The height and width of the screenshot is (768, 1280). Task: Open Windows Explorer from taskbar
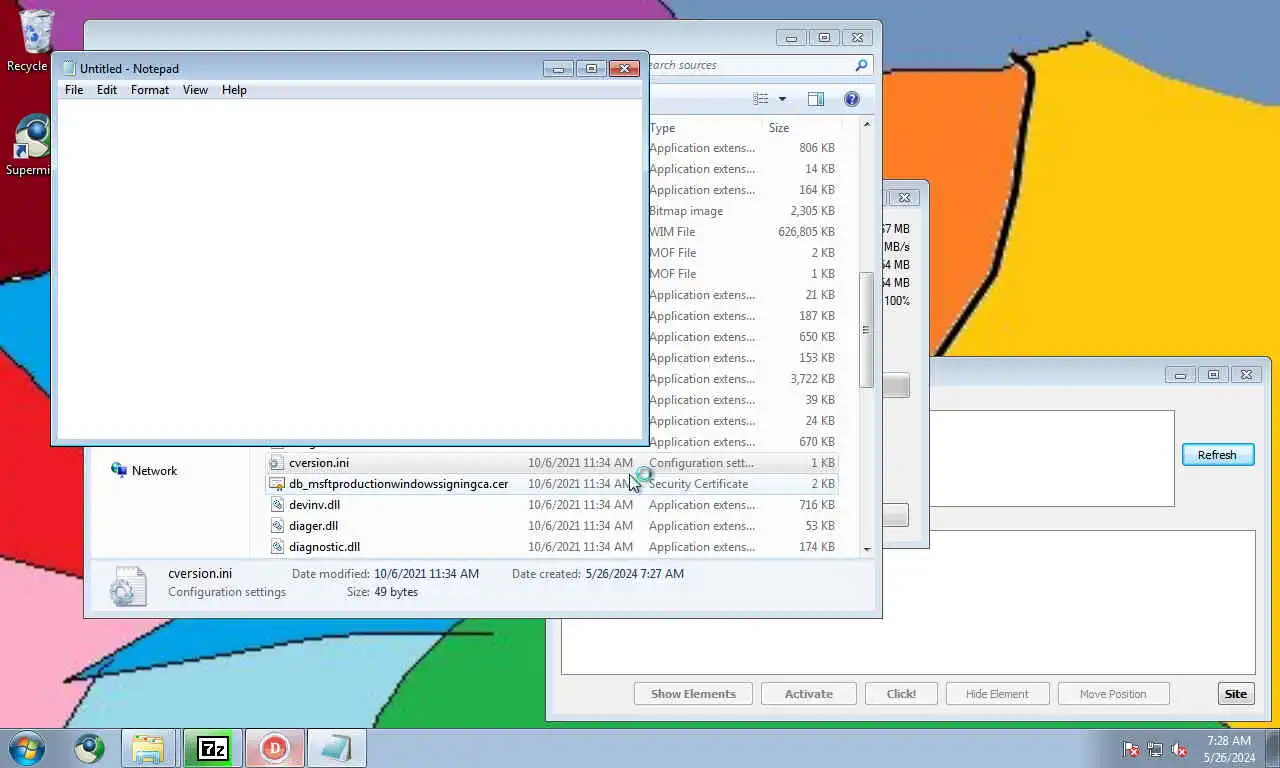148,748
